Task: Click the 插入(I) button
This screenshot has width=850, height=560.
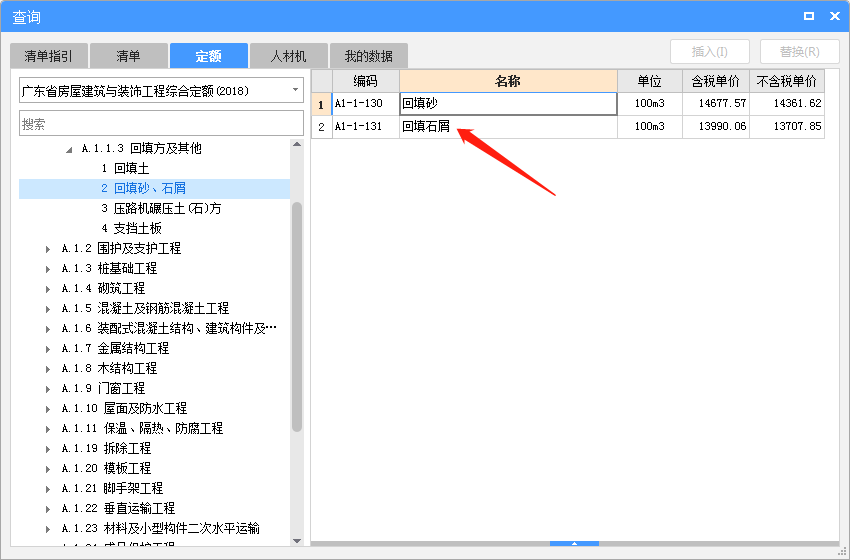Action: 710,52
